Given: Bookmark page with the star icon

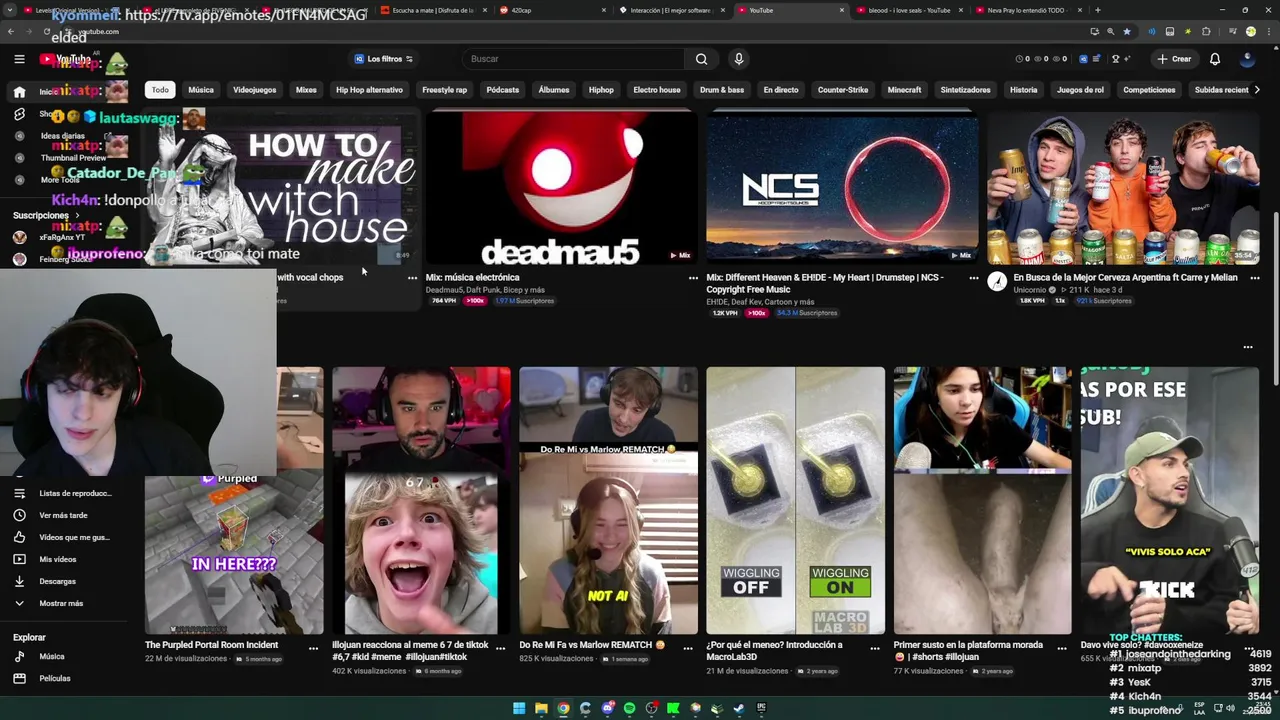Looking at the screenshot, I should 1127,31.
